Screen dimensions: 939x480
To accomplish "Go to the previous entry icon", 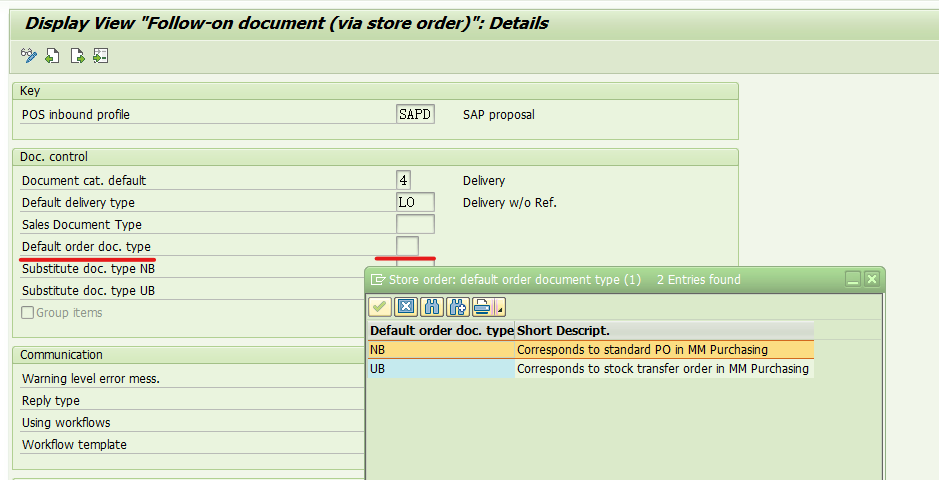I will (53, 56).
